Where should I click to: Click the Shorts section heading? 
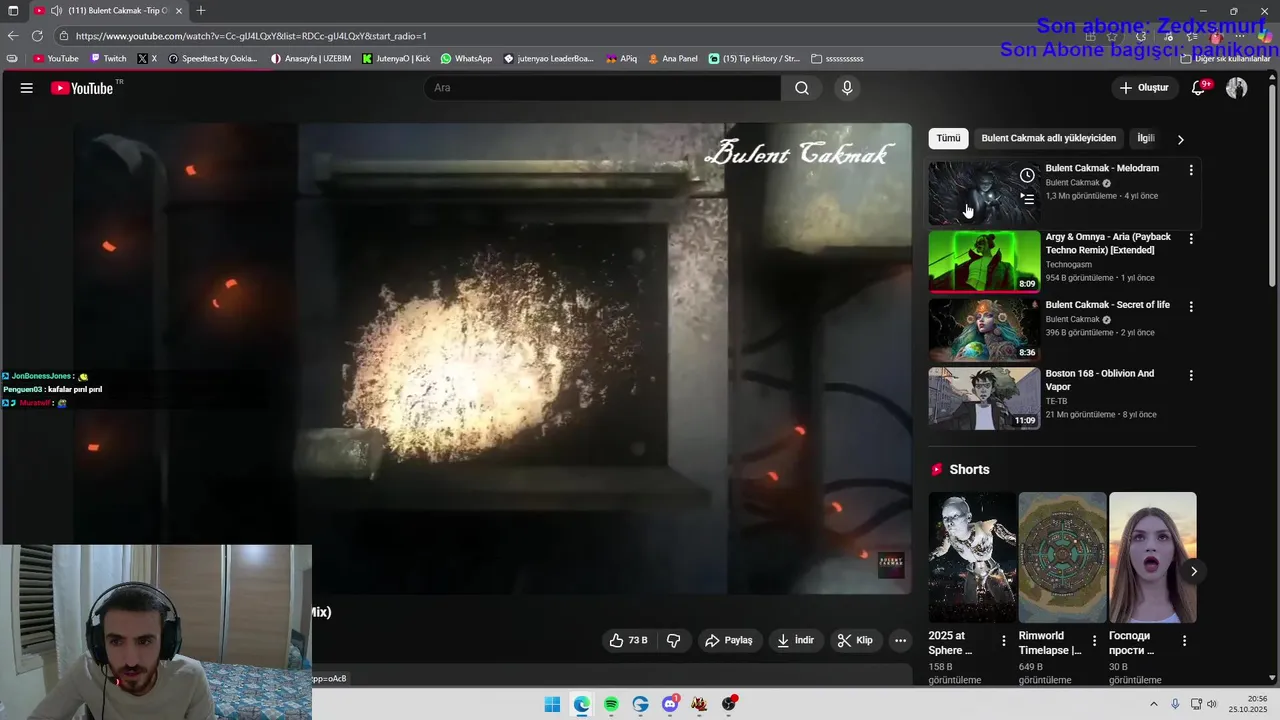(x=969, y=469)
